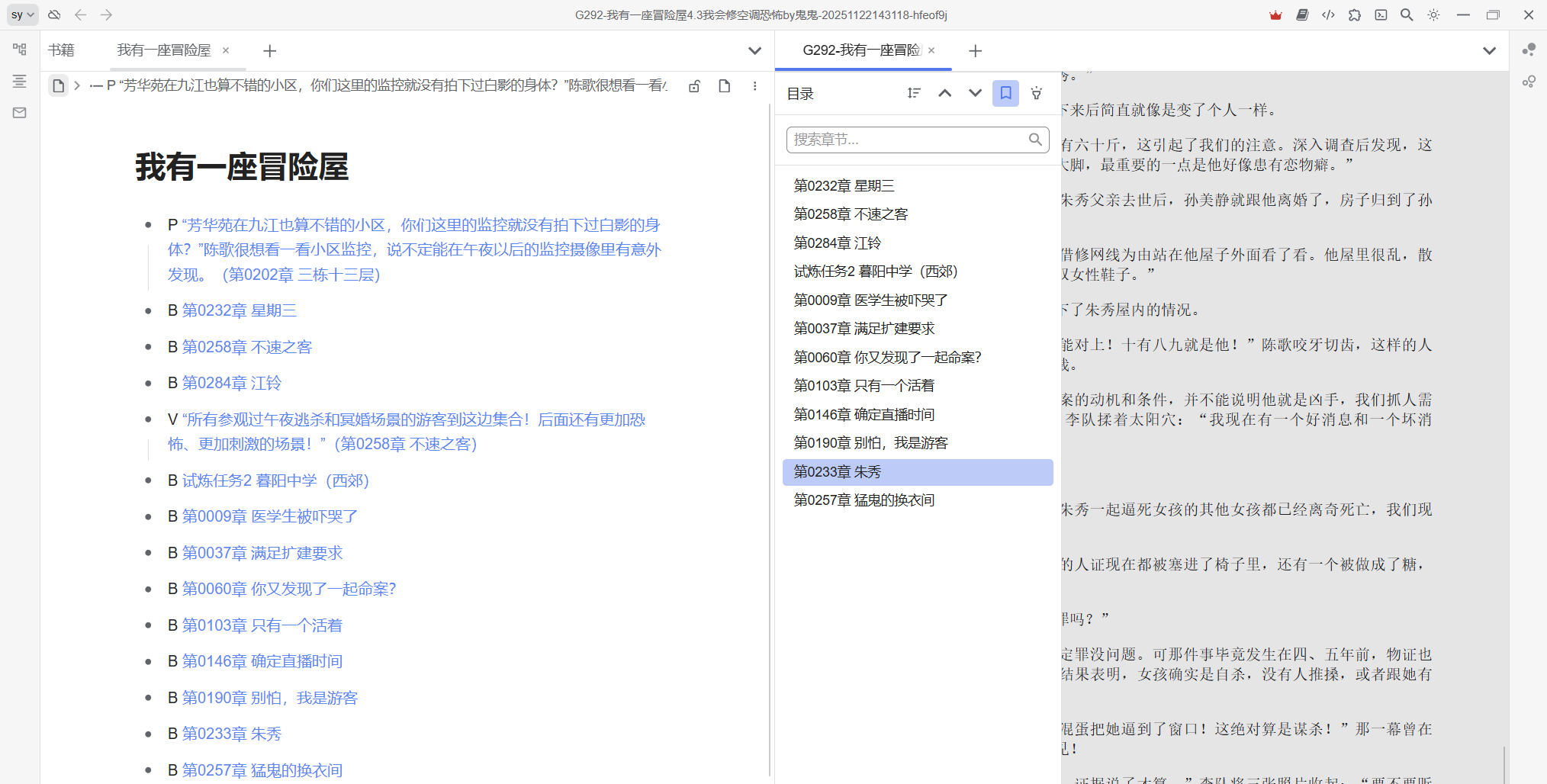Select the G292-我有一座冒险 tab
The width and height of the screenshot is (1547, 784).
861,50
